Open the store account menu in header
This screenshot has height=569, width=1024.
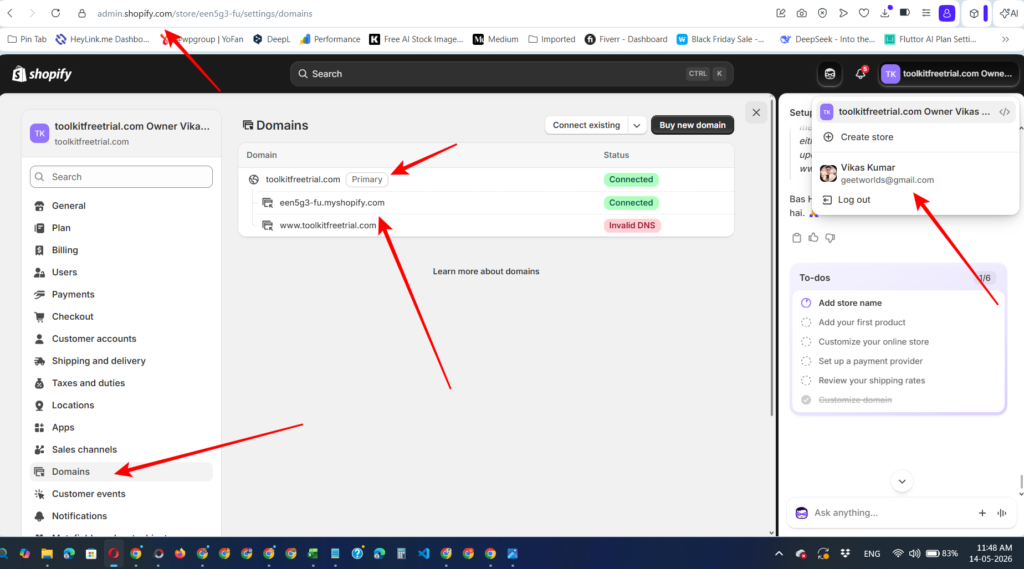[948, 74]
